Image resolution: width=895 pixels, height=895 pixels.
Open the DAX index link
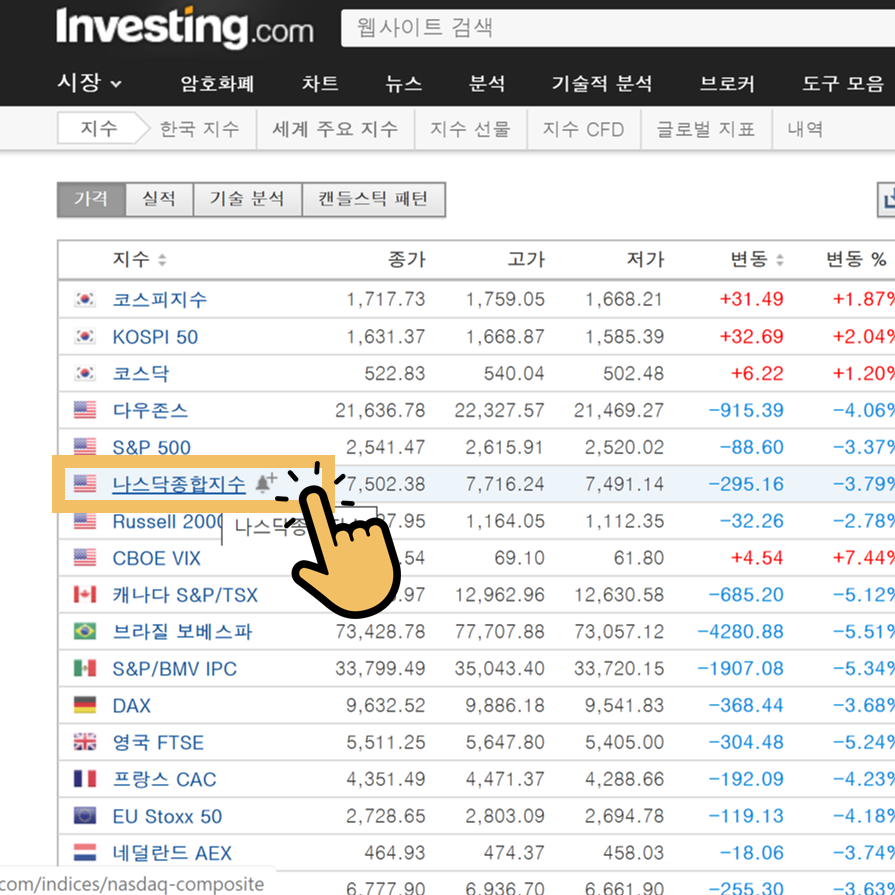pyautogui.click(x=132, y=706)
